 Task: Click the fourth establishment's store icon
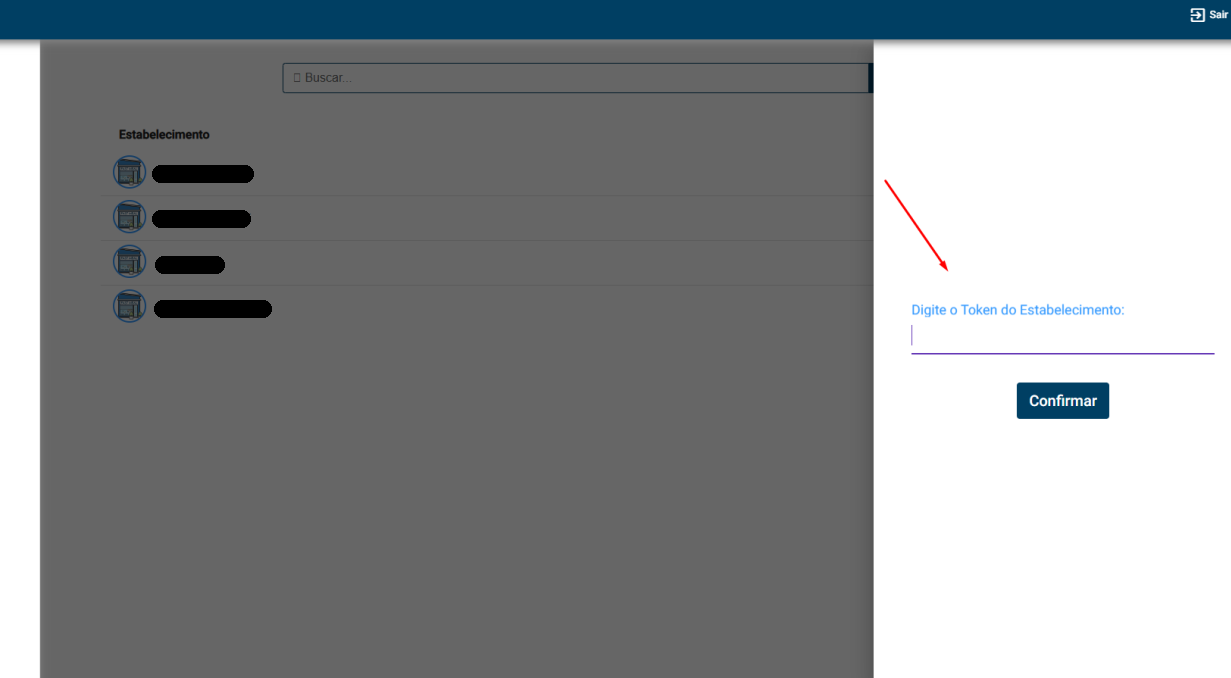pos(129,306)
